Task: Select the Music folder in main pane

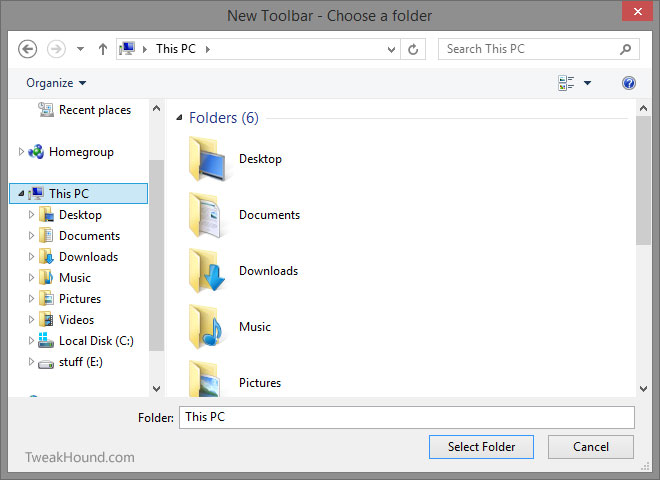Action: click(x=210, y=327)
